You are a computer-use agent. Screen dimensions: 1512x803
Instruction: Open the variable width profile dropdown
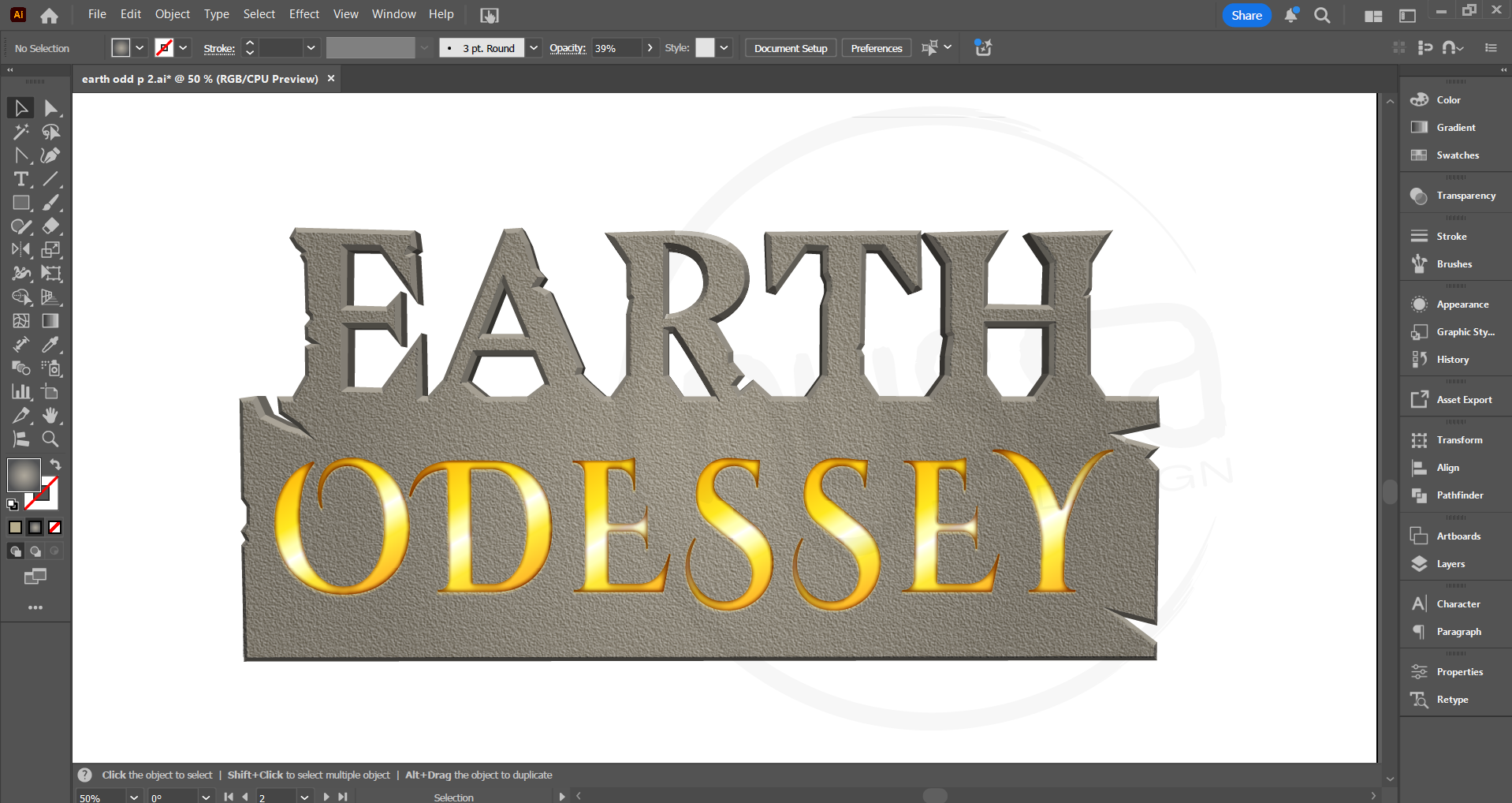(x=424, y=47)
